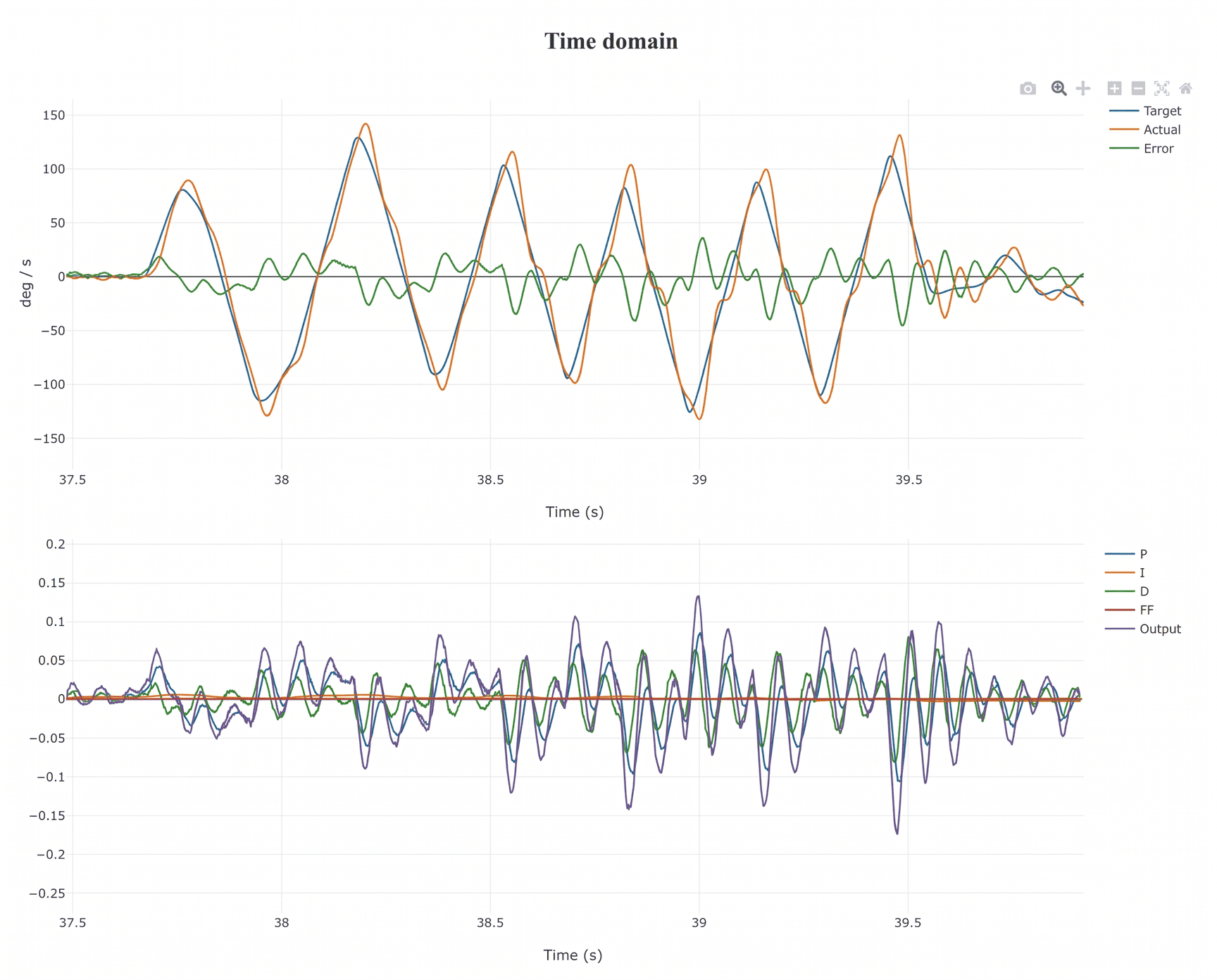This screenshot has width=1217, height=980.
Task: Download plot as PNG with camera icon
Action: point(1028,88)
